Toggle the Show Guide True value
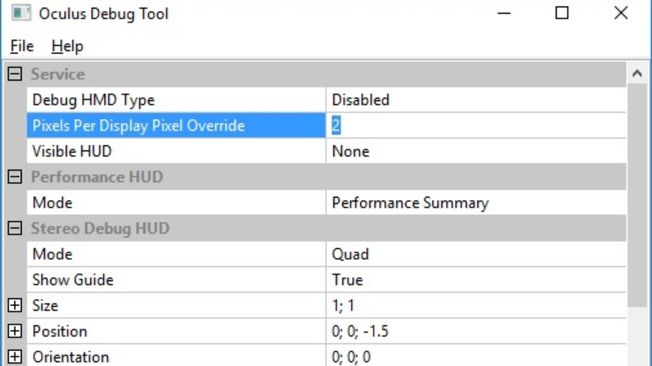Screen dimensions: 652x366 [476, 279]
